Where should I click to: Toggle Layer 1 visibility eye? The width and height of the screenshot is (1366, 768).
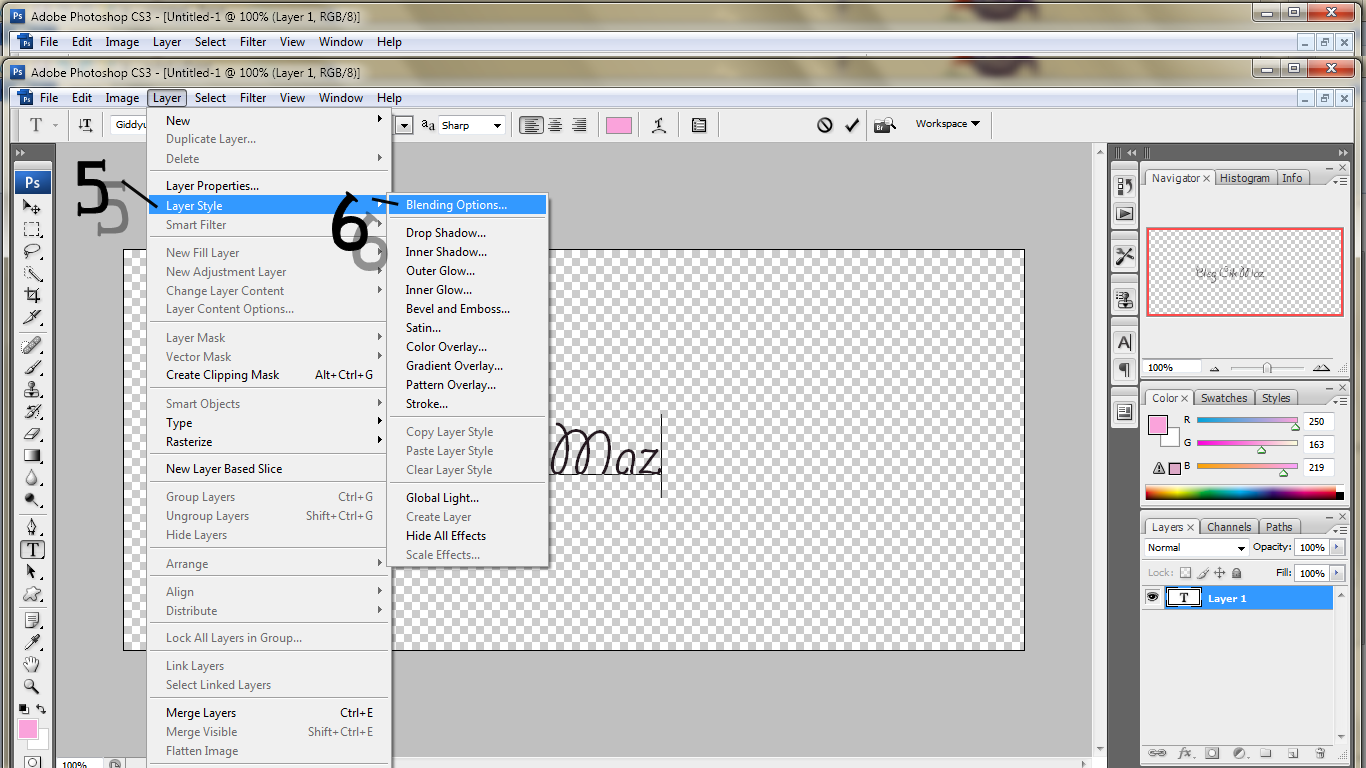1153,598
